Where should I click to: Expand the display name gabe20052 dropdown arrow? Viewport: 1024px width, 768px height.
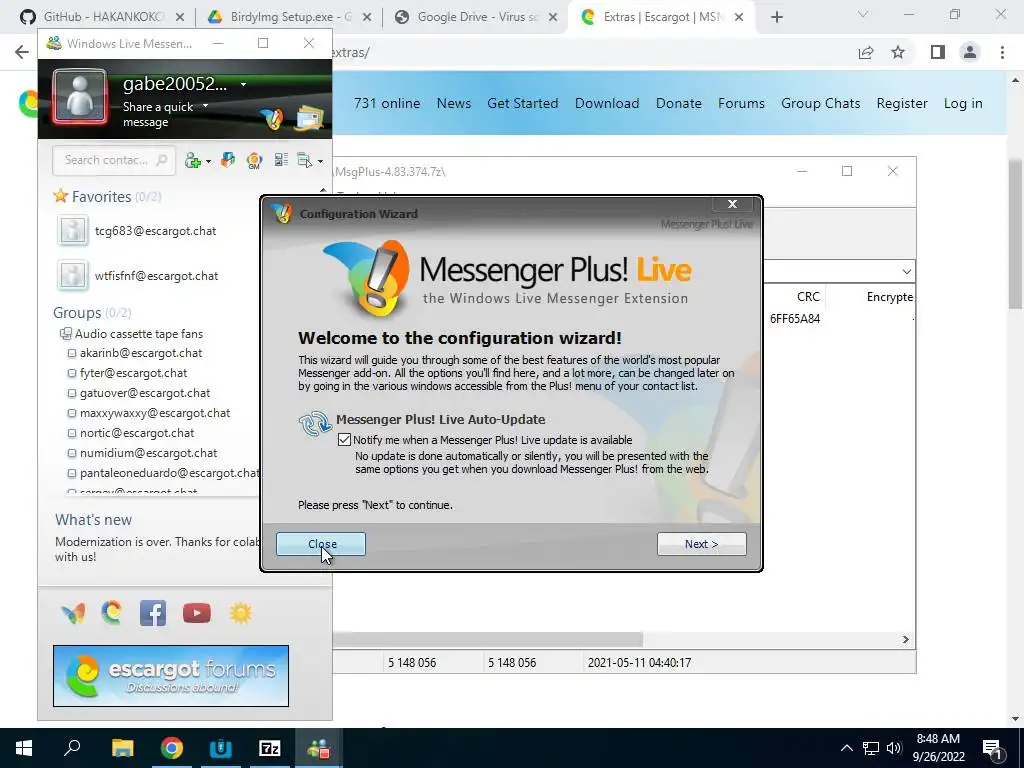click(243, 84)
